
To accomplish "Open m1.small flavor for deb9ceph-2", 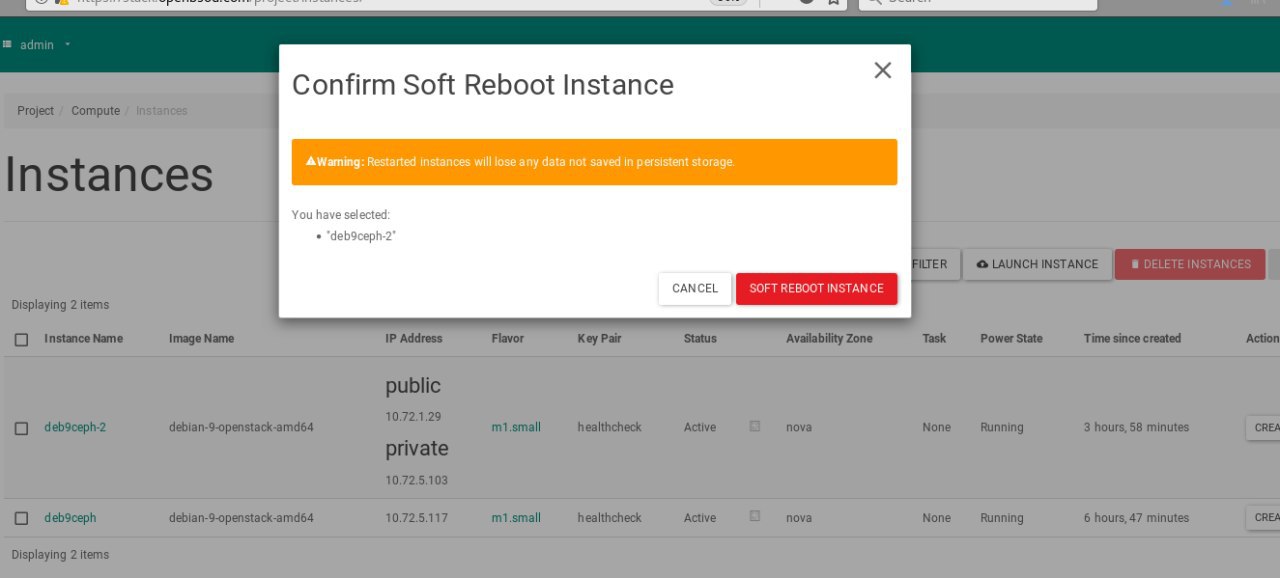I will point(516,427).
